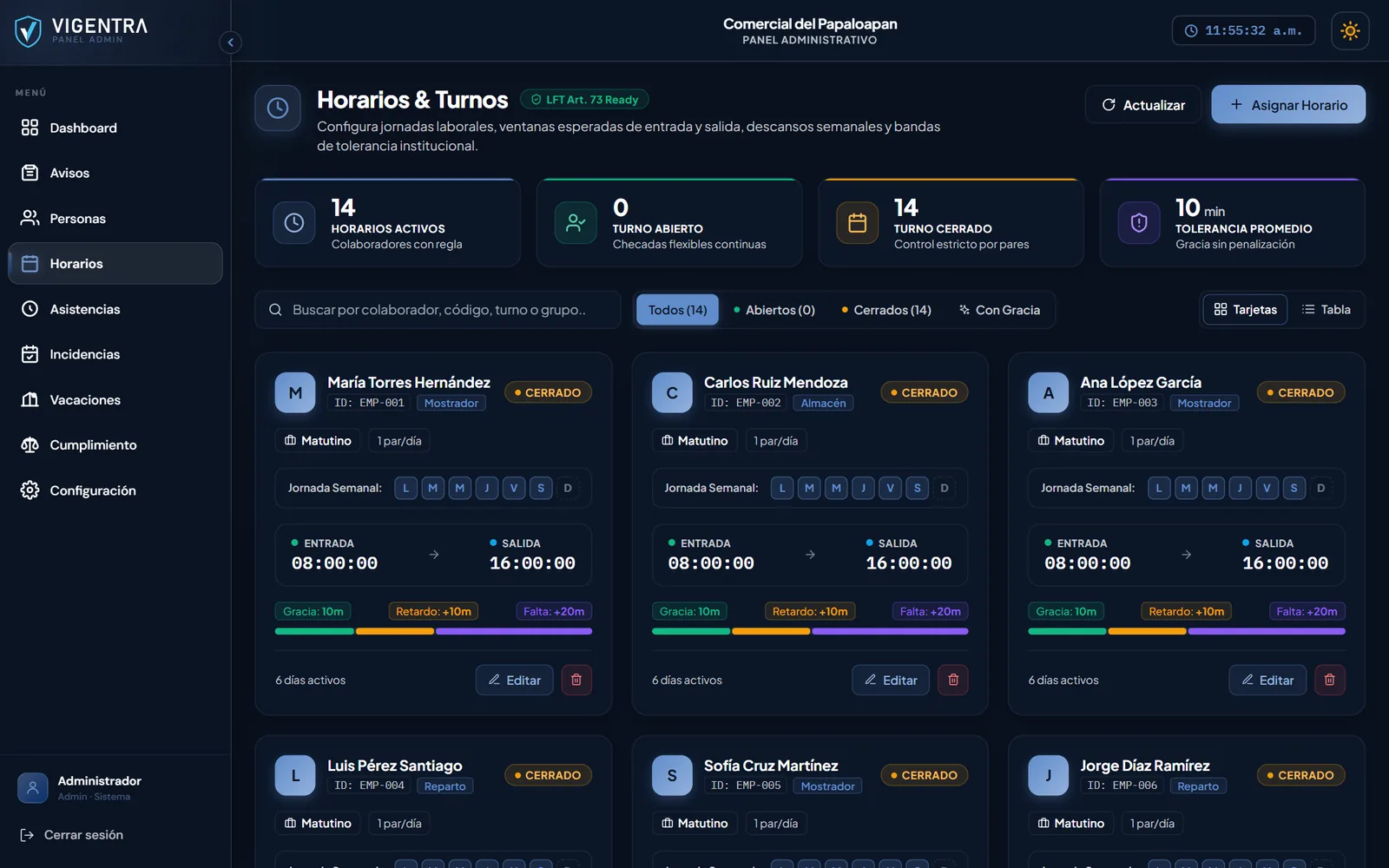Switch to Tarjetas card view
This screenshot has width=1389, height=868.
tap(1245, 310)
